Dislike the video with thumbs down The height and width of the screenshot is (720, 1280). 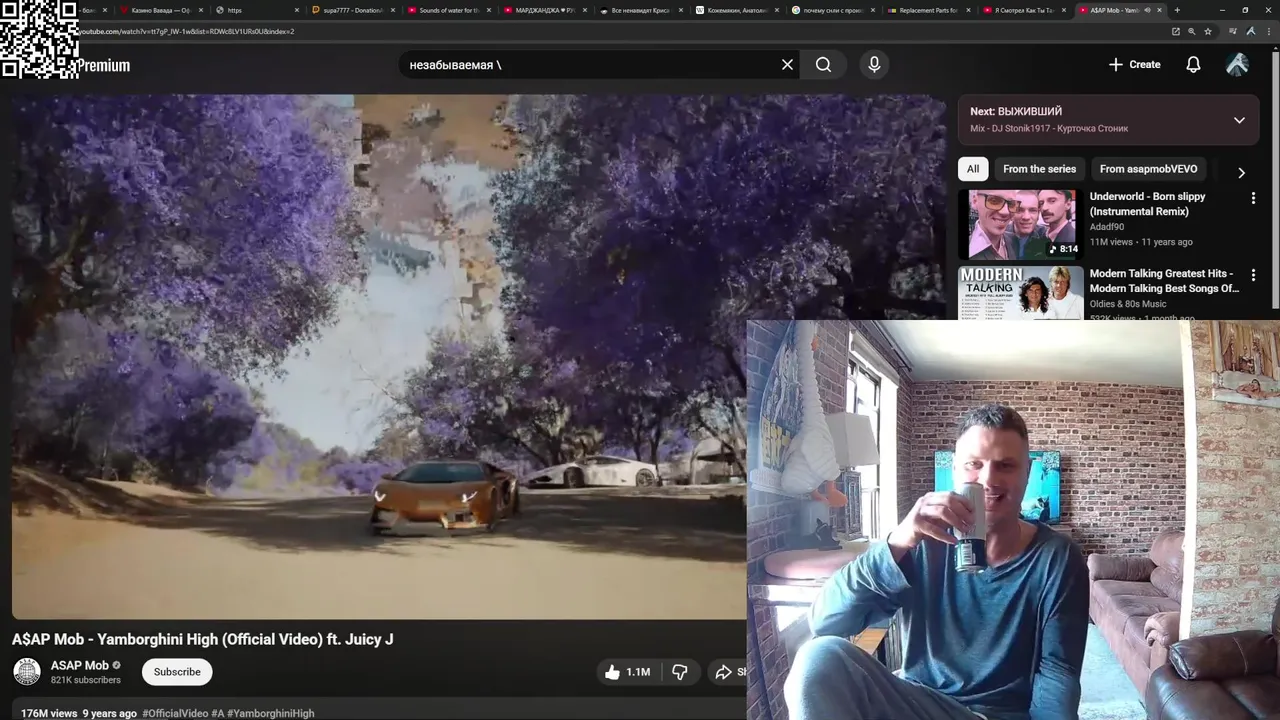click(680, 672)
